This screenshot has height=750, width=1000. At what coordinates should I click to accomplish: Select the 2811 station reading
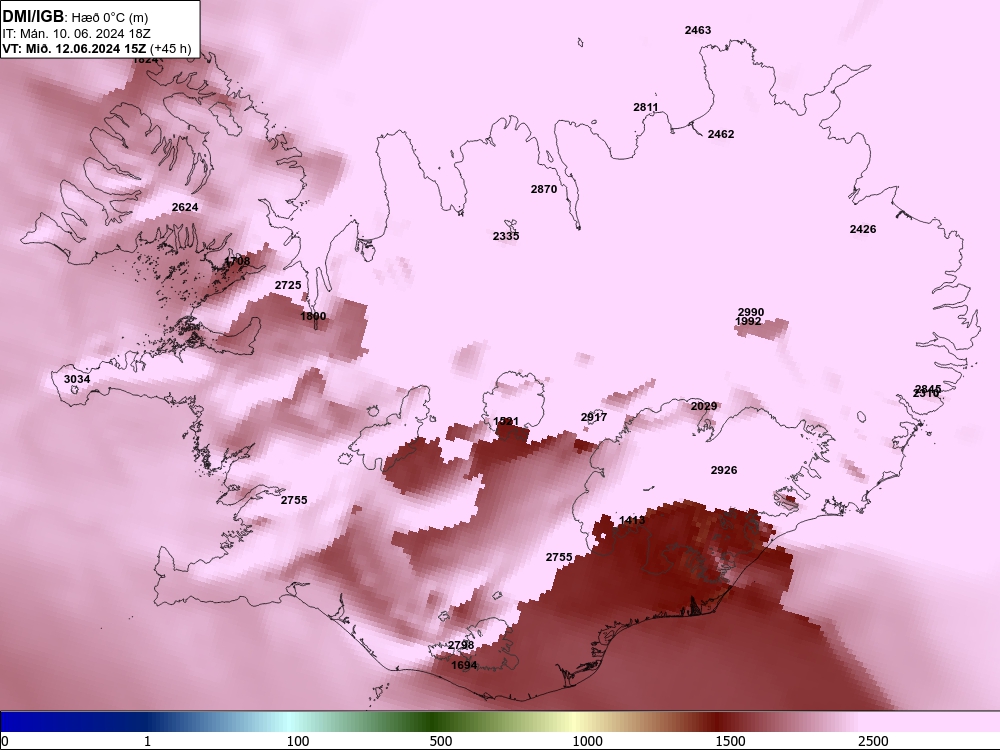[x=645, y=107]
